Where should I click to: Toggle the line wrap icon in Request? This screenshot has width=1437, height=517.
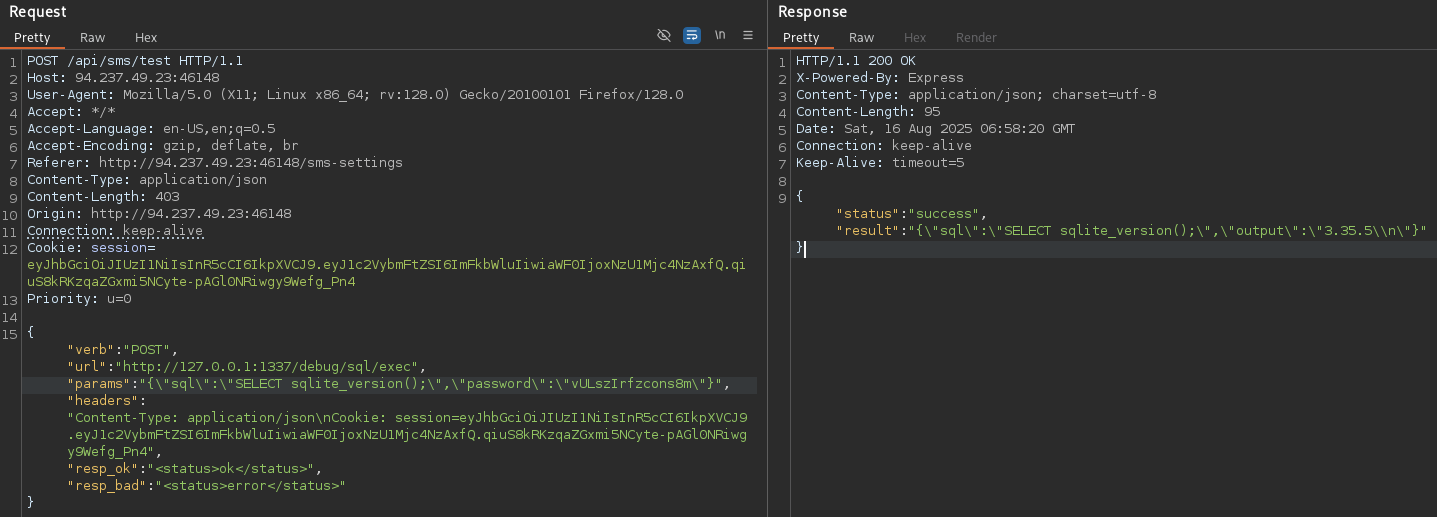[x=692, y=35]
